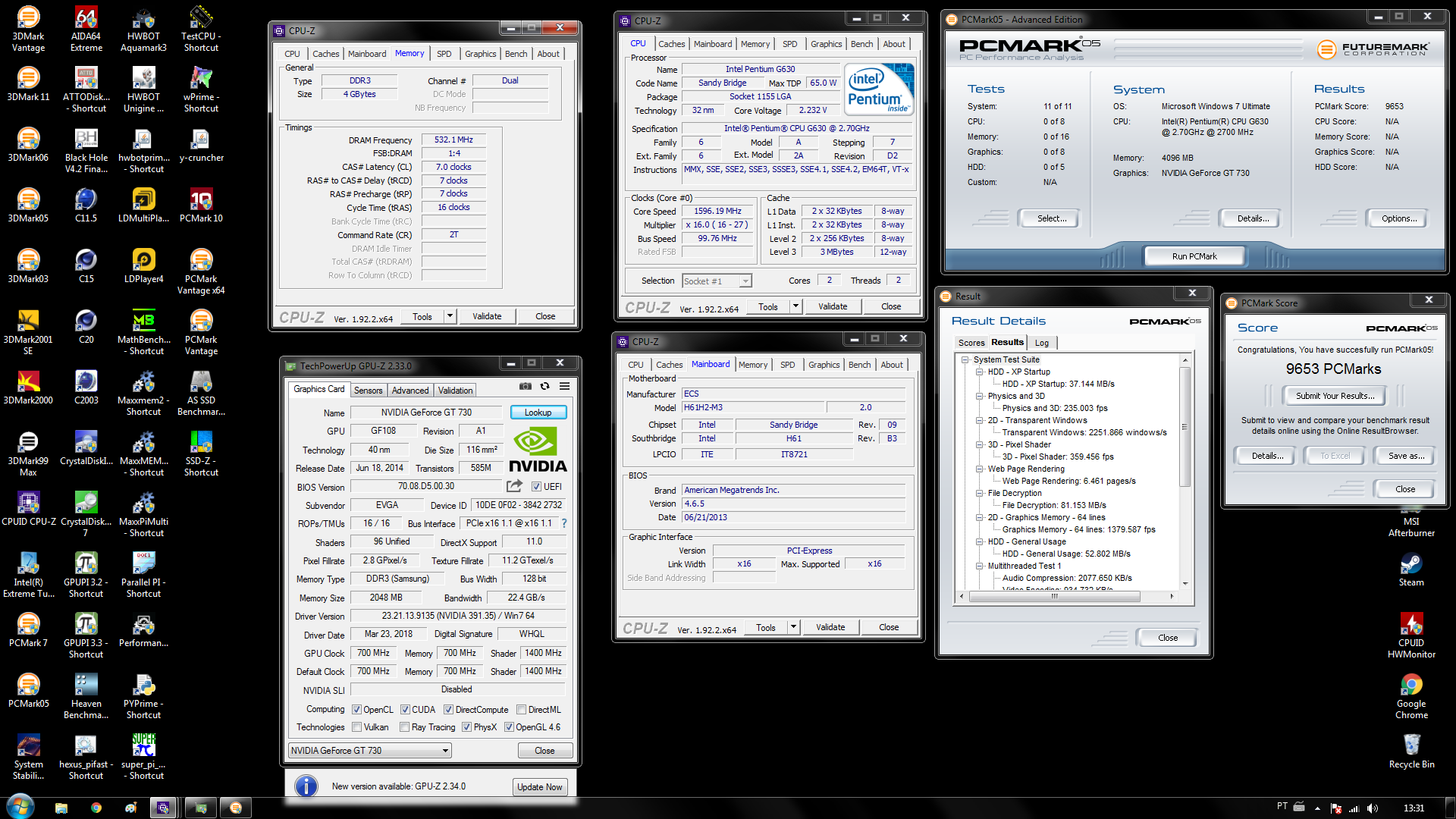
Task: Toggle the DirectCompute checkbox
Action: 449,710
